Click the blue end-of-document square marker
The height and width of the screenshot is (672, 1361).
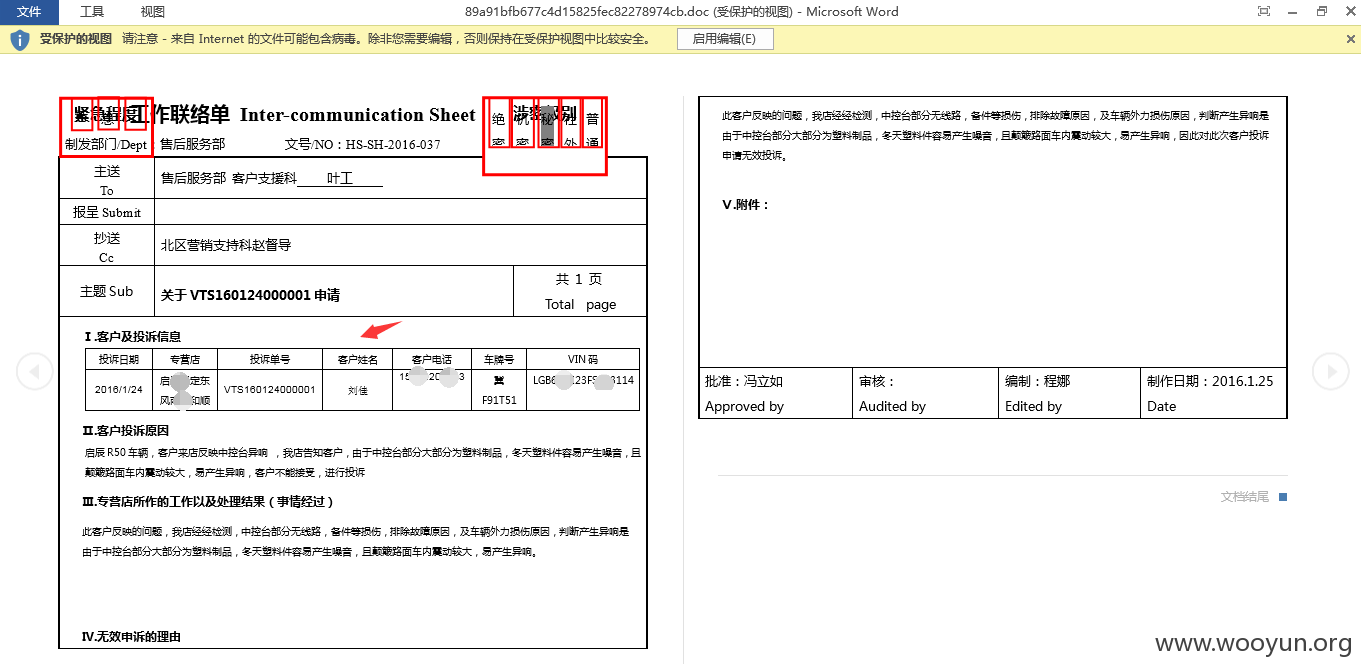pyautogui.click(x=1283, y=497)
